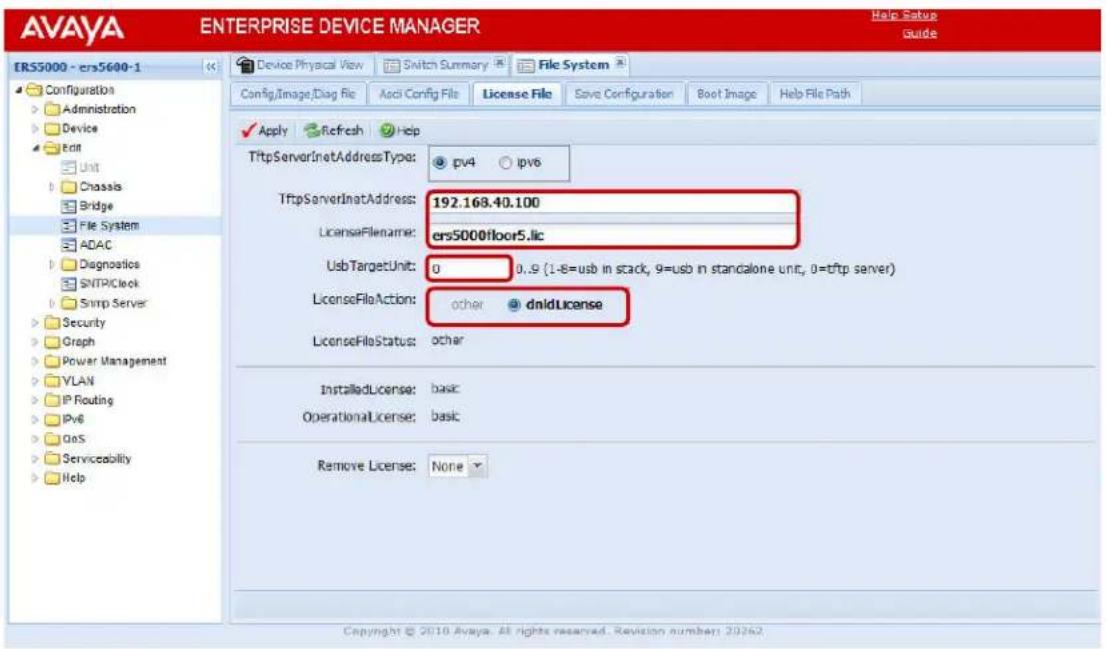Screen dimensions: 1106x649
Task: Open the Help Setup Guide link
Action: tap(904, 24)
